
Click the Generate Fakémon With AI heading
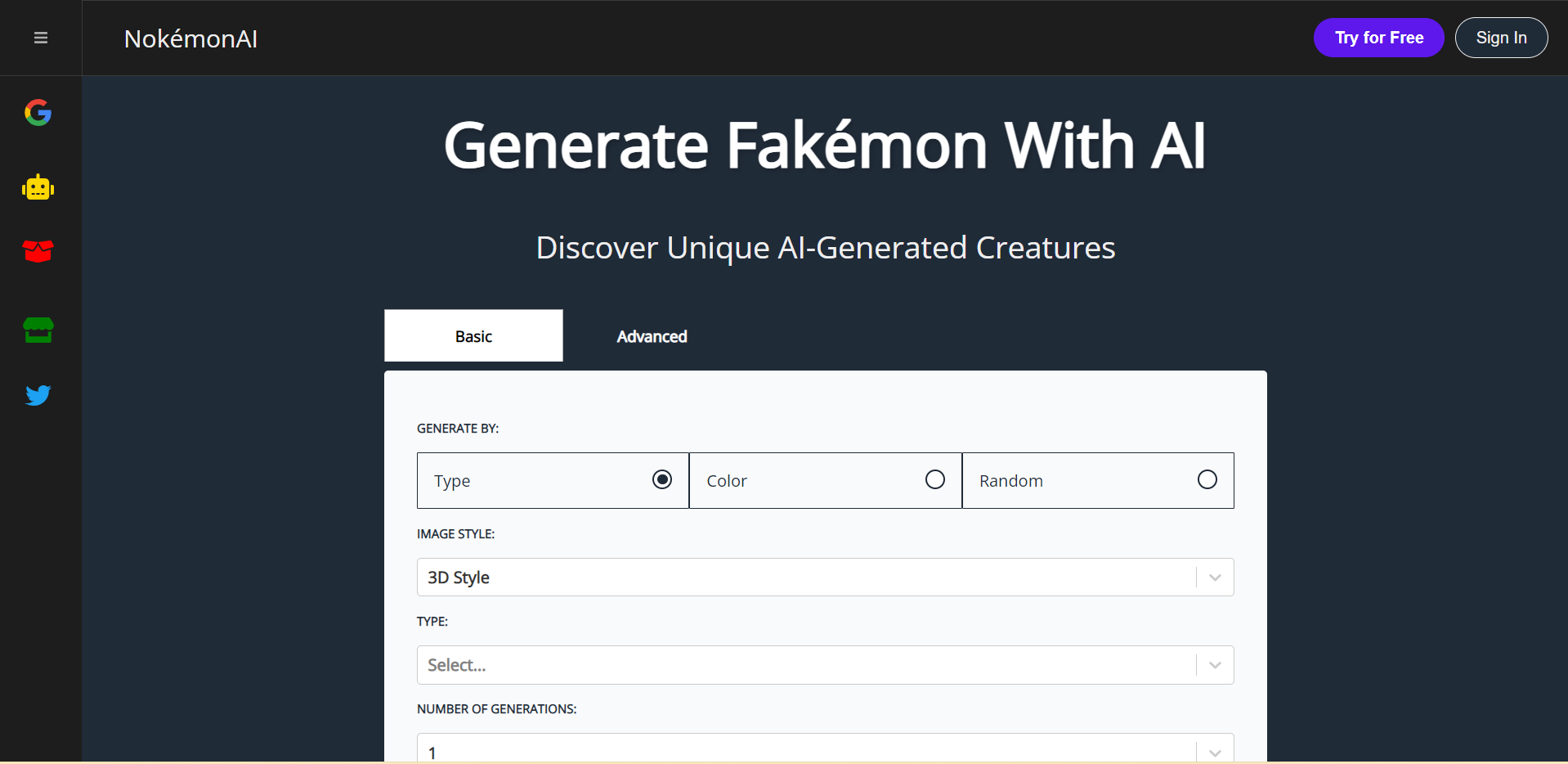[x=823, y=146]
